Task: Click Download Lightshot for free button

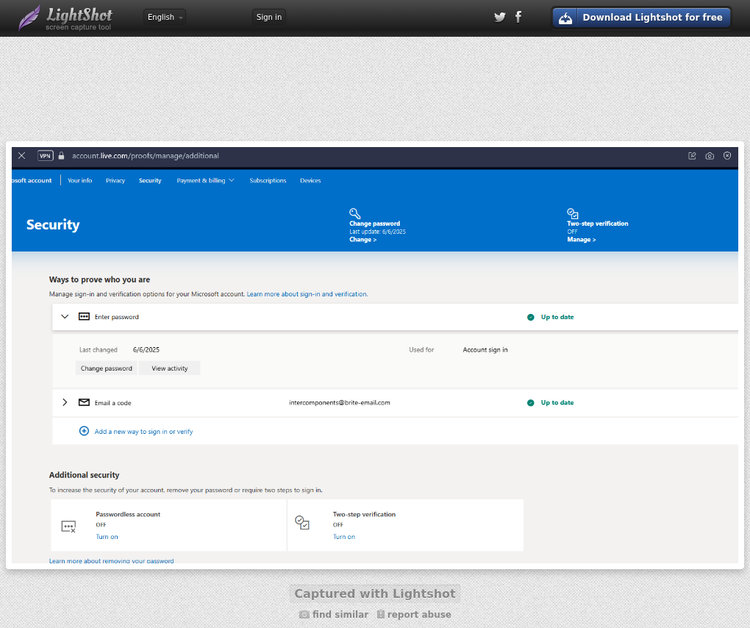Action: pos(641,18)
